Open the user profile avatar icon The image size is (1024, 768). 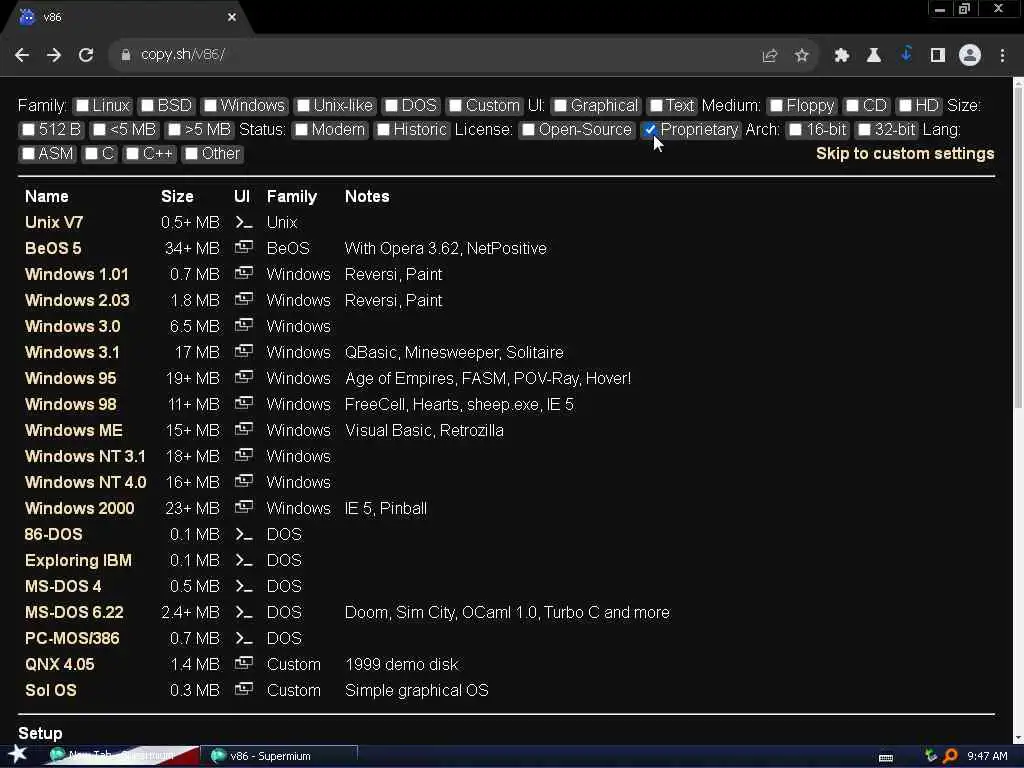click(x=970, y=56)
